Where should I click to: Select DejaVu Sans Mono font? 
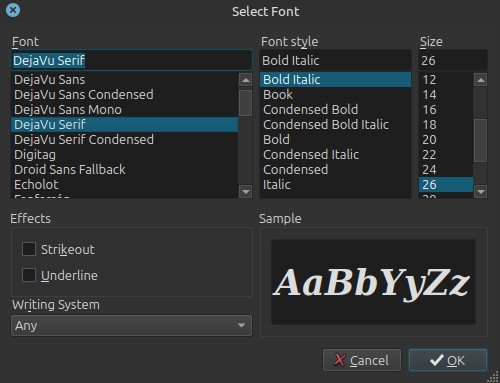124,110
